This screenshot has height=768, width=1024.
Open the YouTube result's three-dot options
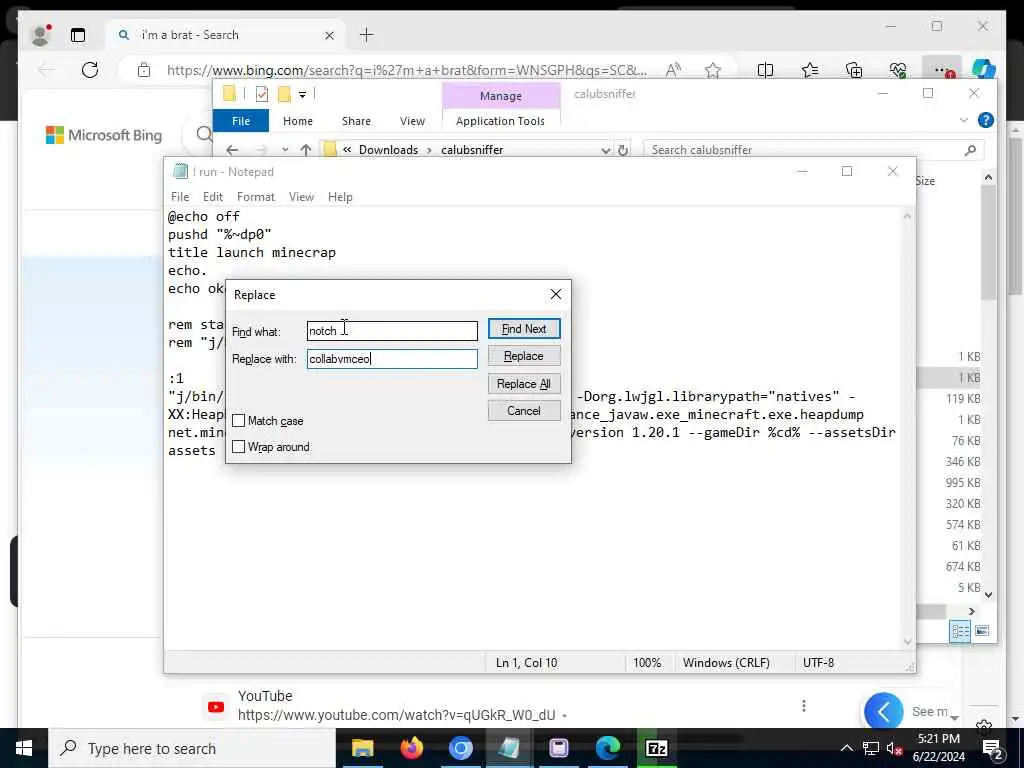tap(804, 706)
